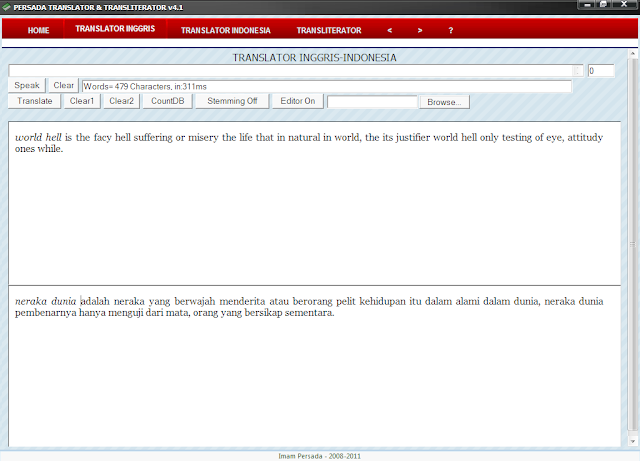Close the Persada Translator window

click(x=624, y=4)
